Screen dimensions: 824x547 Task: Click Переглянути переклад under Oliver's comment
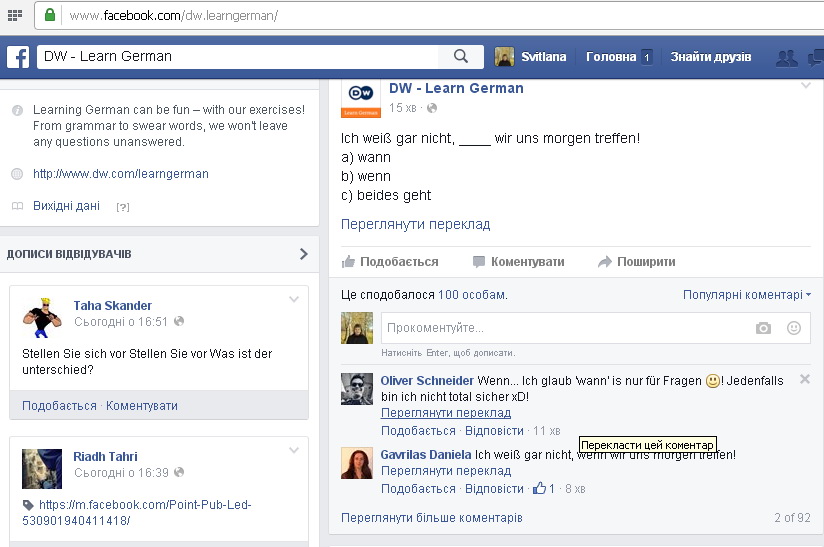pyautogui.click(x=446, y=413)
